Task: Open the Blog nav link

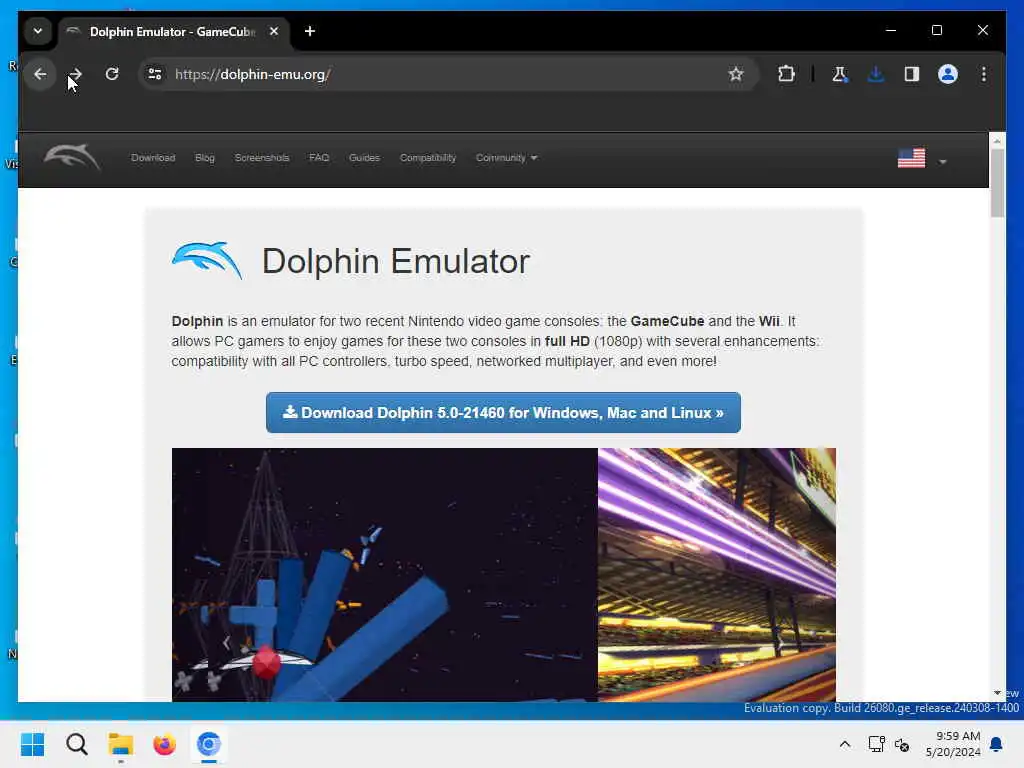Action: [204, 158]
